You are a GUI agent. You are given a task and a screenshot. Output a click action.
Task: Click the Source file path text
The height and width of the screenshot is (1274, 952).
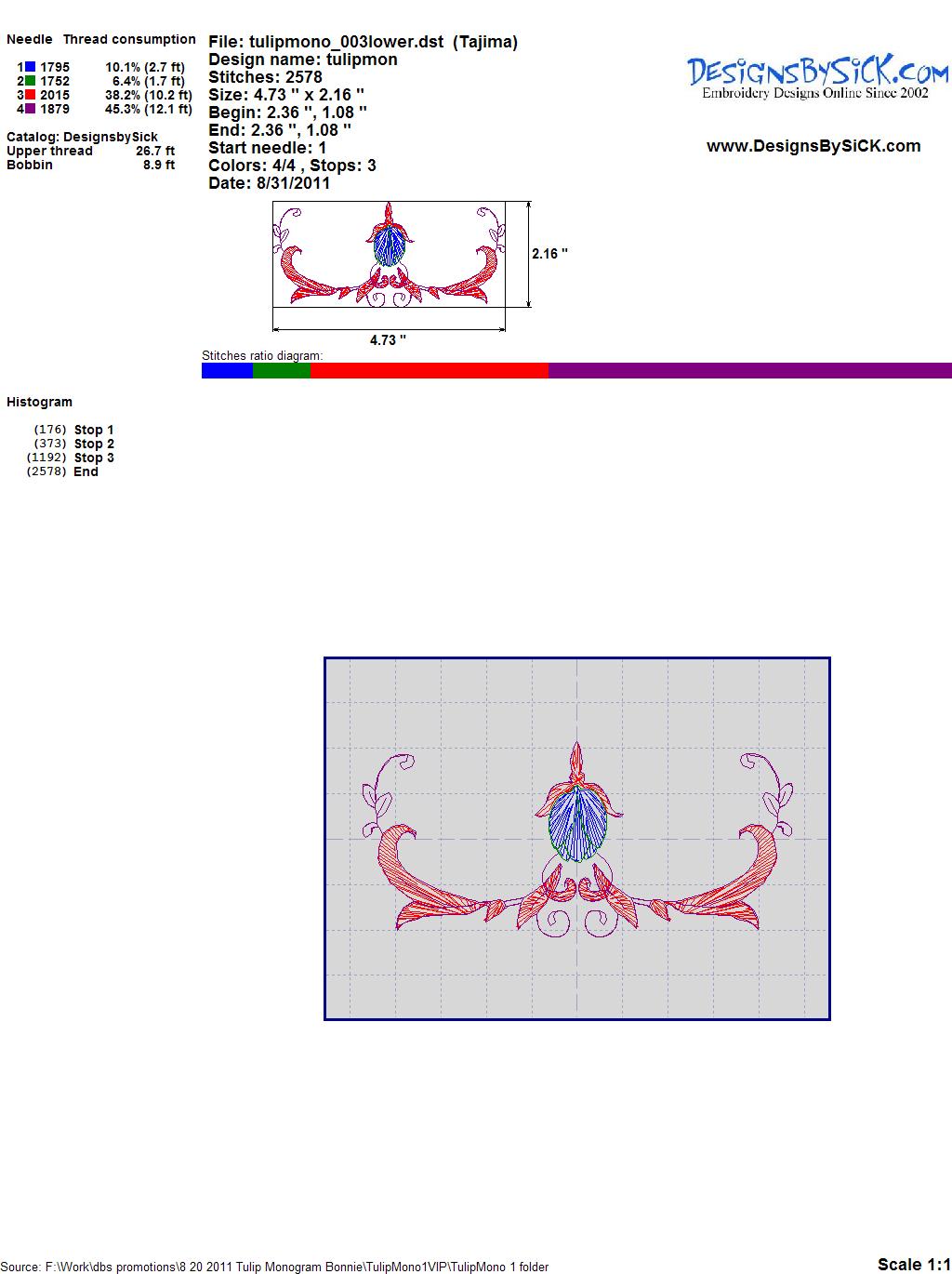coord(274,1267)
